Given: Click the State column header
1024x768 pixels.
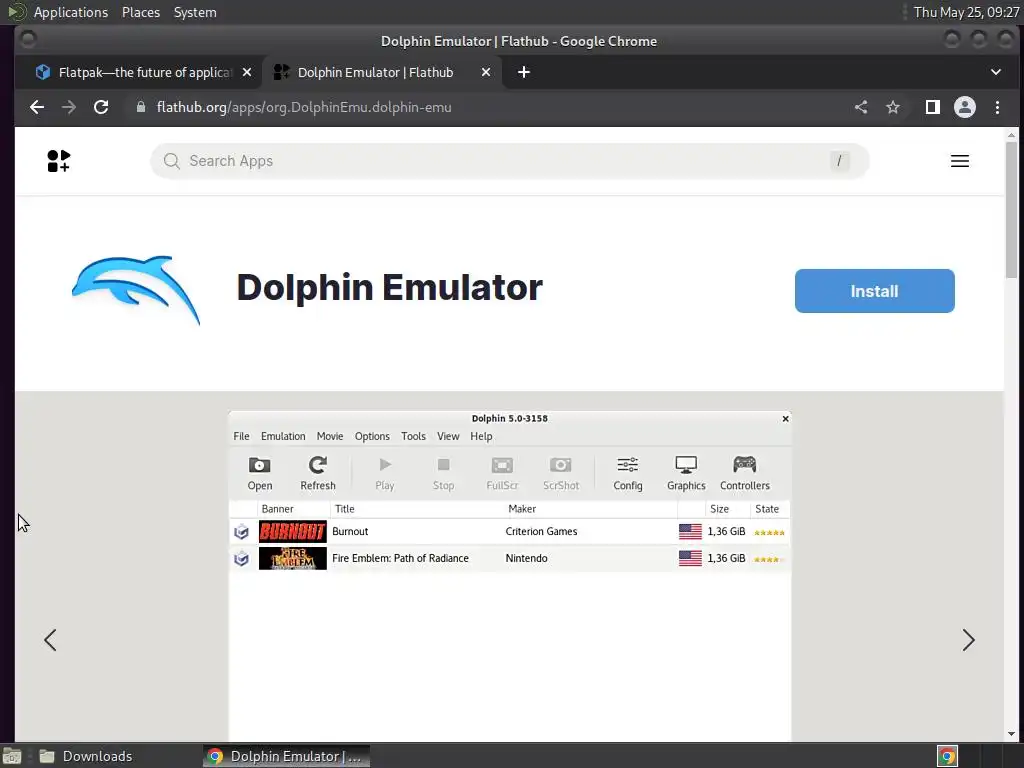Looking at the screenshot, I should 767,509.
